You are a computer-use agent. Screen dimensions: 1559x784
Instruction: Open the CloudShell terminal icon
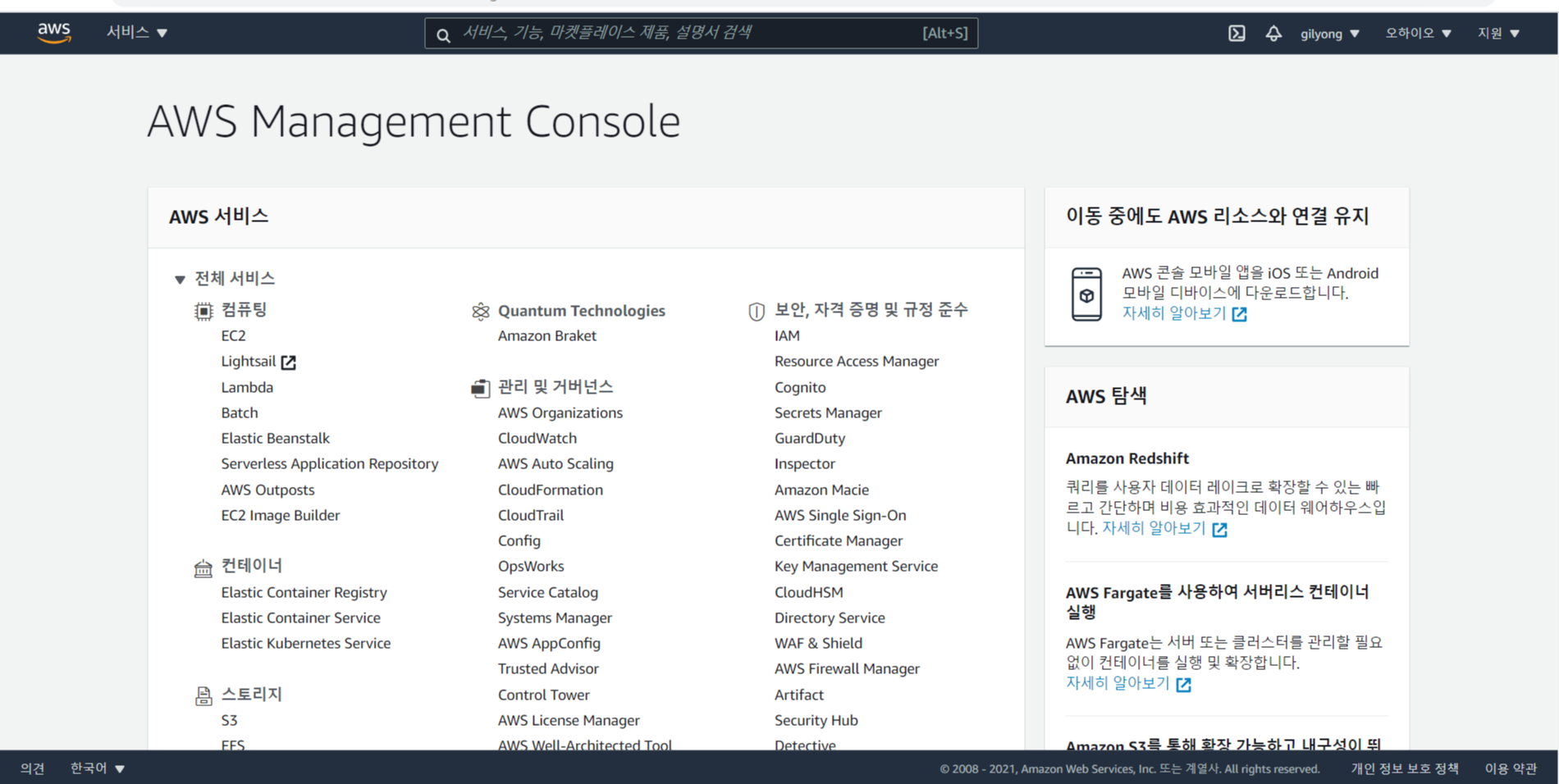pyautogui.click(x=1237, y=34)
